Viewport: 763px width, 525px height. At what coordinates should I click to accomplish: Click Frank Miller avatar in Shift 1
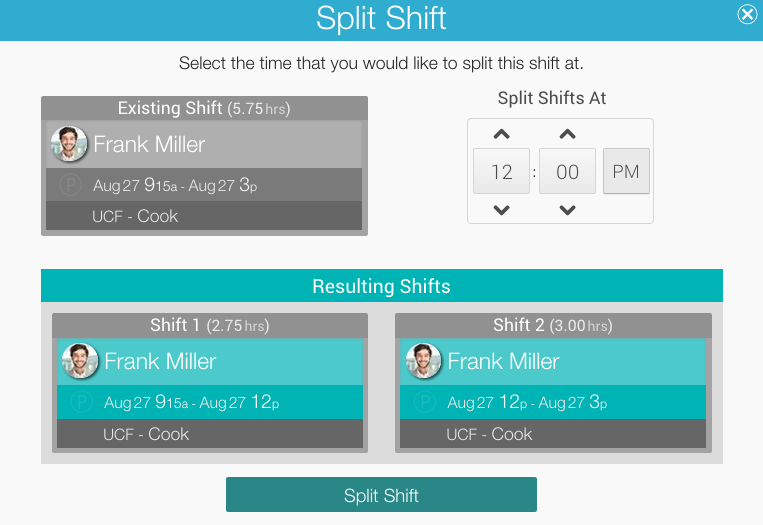click(80, 361)
